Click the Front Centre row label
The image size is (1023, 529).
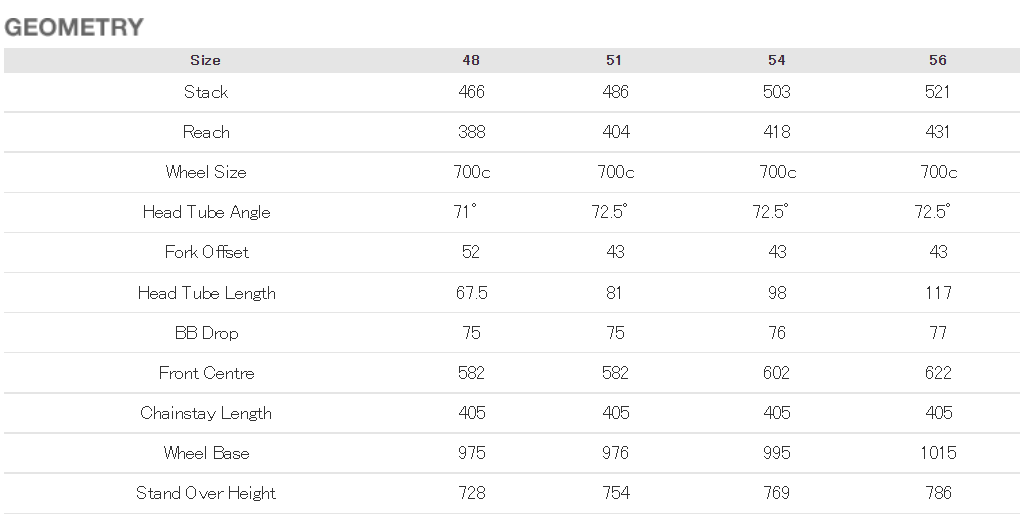click(206, 373)
